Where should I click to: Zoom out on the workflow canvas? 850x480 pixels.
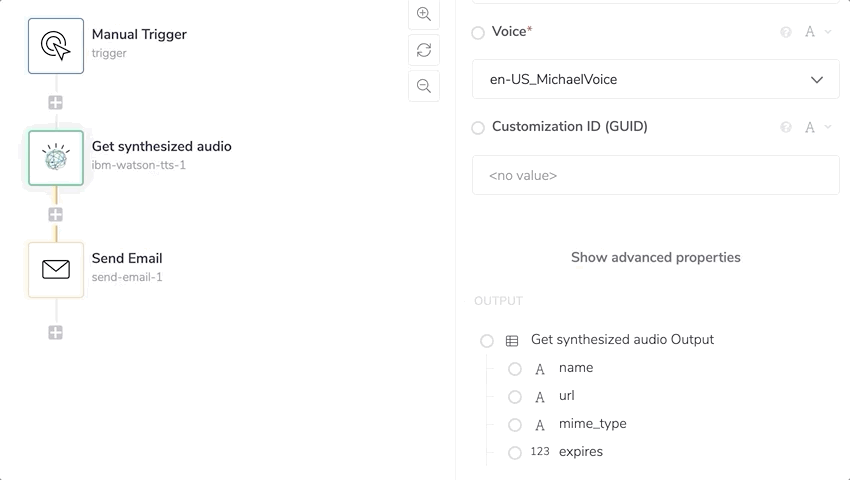click(424, 86)
